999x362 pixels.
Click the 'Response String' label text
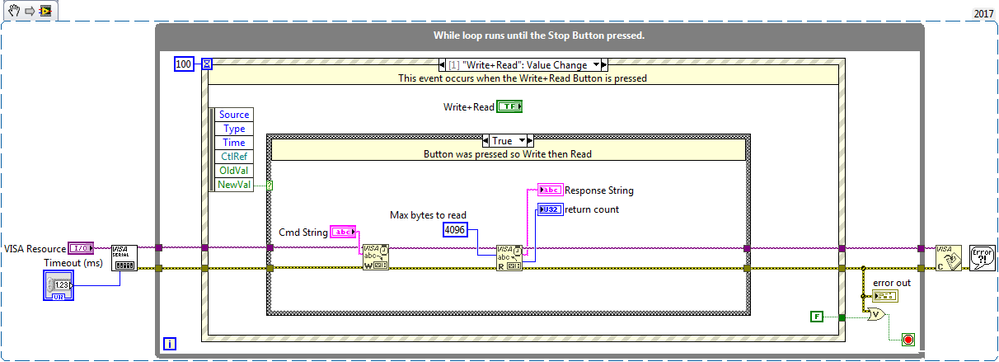[x=600, y=190]
